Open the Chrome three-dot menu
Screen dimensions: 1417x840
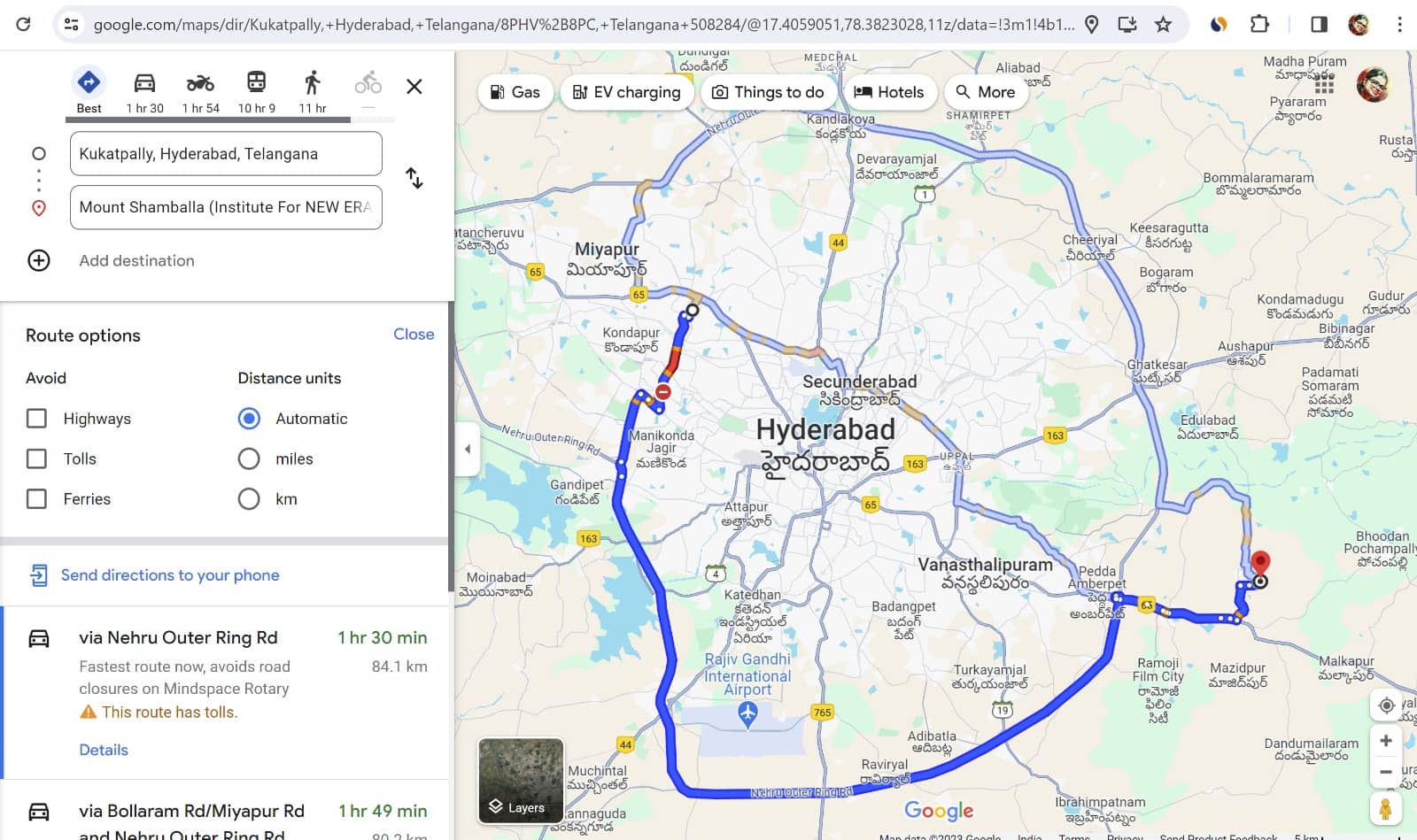[1399, 24]
